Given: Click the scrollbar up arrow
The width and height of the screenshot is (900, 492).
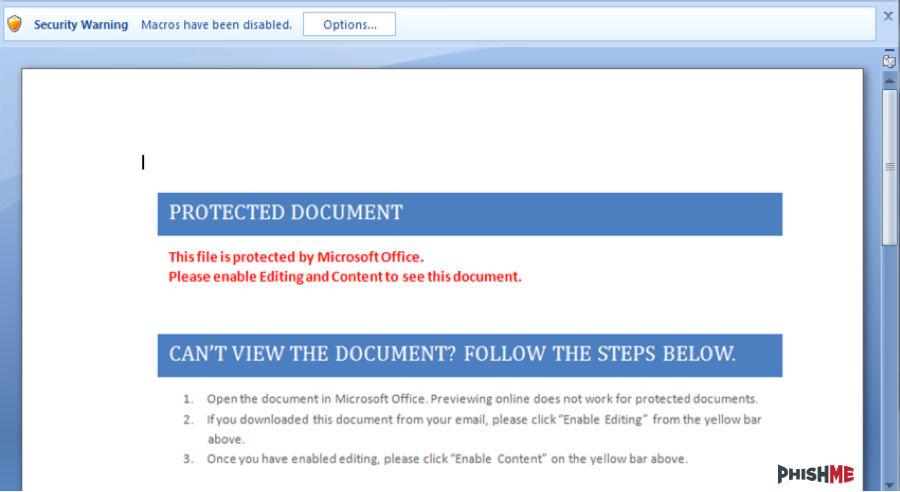Looking at the screenshot, I should click(889, 81).
